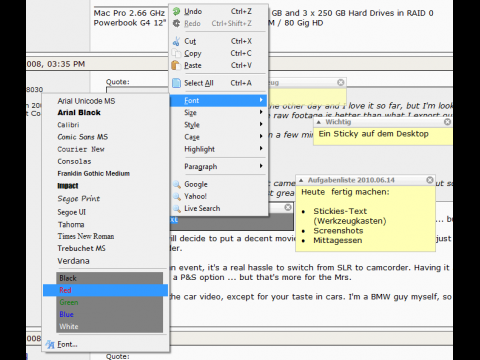Select Segoe UI font
This screenshot has height=360, width=480.
(x=105, y=212)
